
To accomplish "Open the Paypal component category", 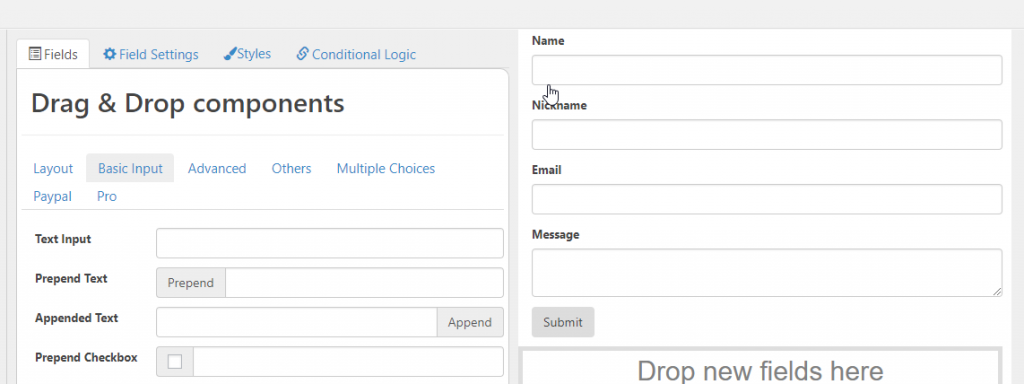I will [x=52, y=196].
